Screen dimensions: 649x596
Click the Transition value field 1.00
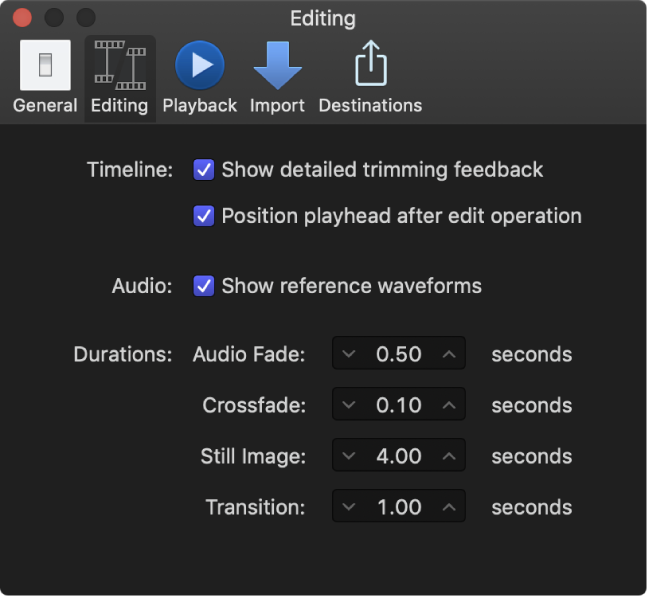(x=398, y=507)
